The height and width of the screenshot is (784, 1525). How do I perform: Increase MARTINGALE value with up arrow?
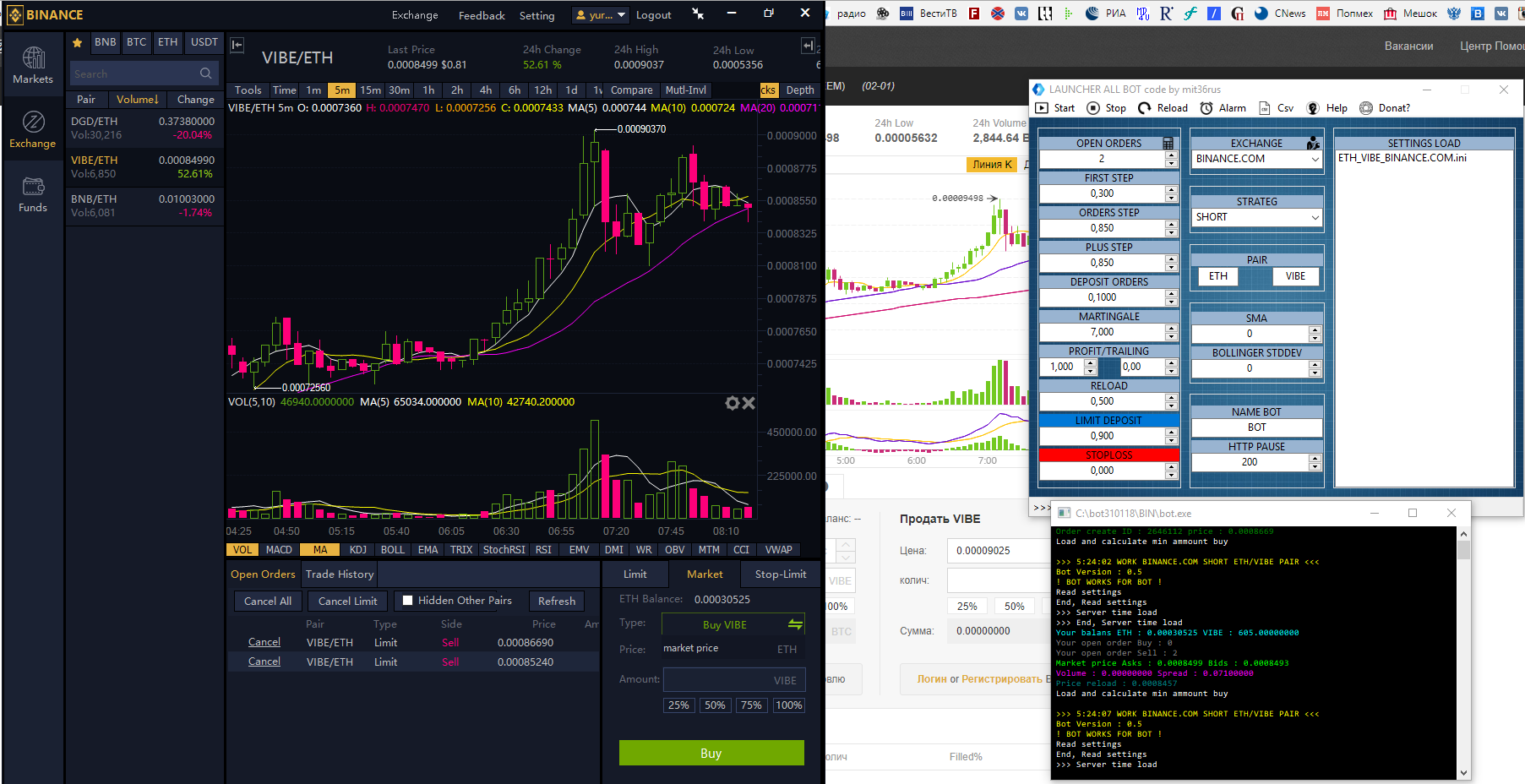1171,329
